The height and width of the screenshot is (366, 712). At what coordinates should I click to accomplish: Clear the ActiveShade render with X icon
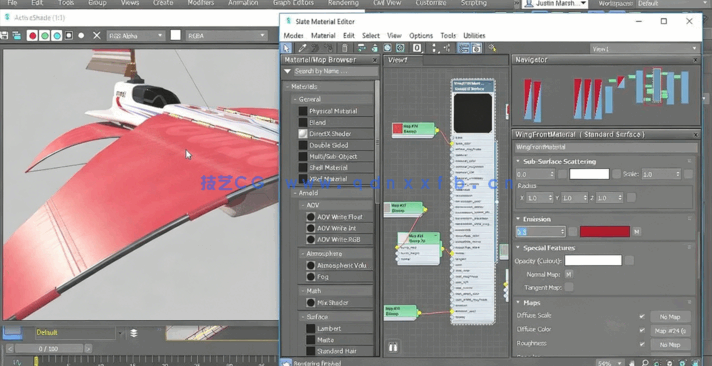97,35
